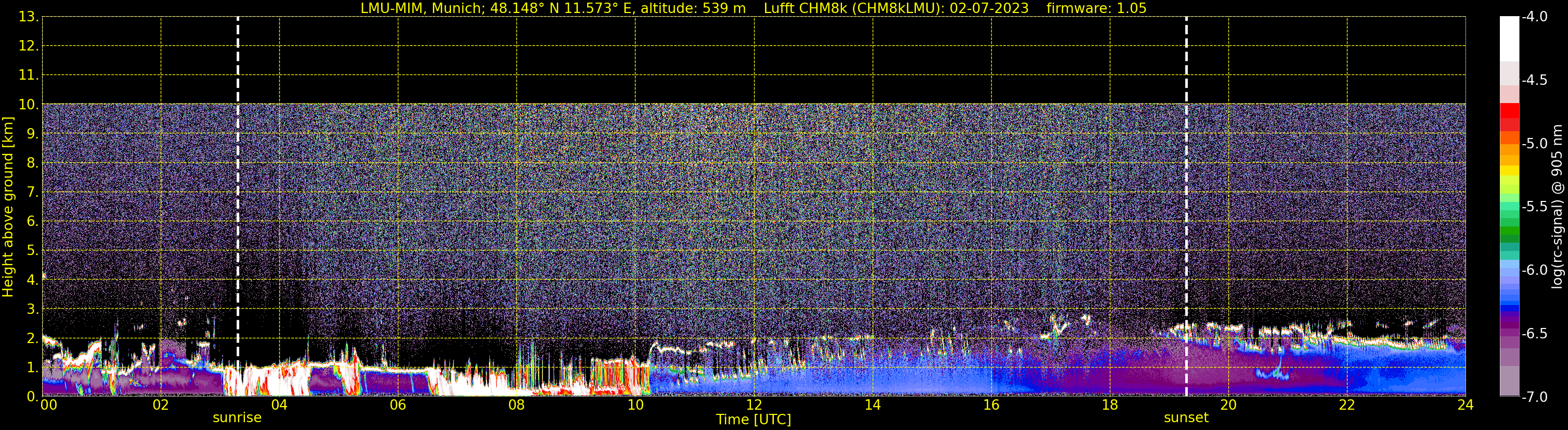Click the 'Time [UTC]' axis label
The height and width of the screenshot is (430, 1568).
[x=754, y=420]
